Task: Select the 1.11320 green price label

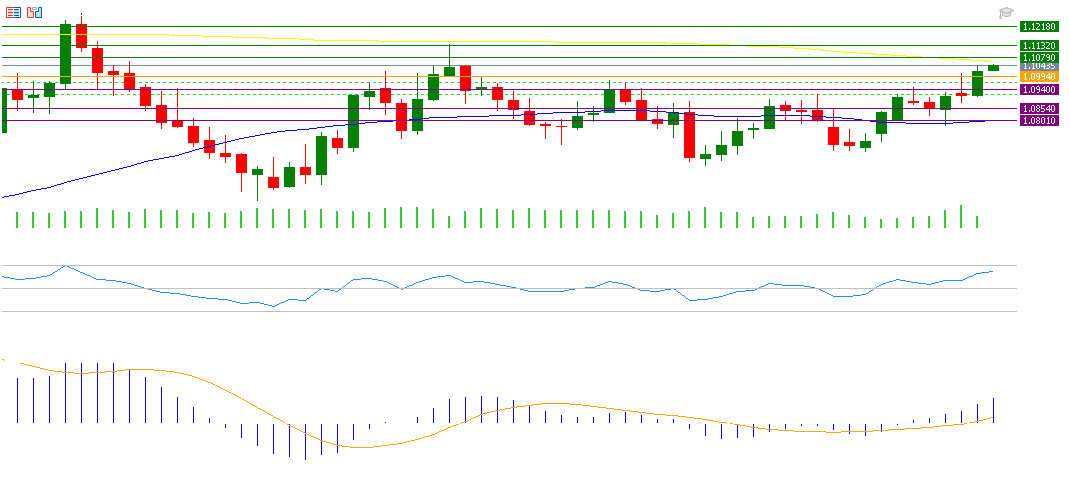Action: (x=1040, y=45)
